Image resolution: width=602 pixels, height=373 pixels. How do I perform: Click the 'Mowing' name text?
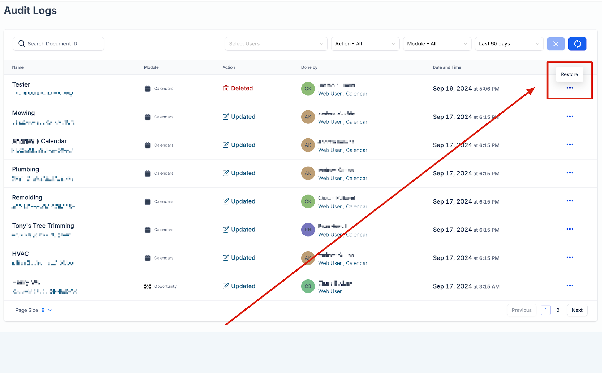[x=23, y=113]
